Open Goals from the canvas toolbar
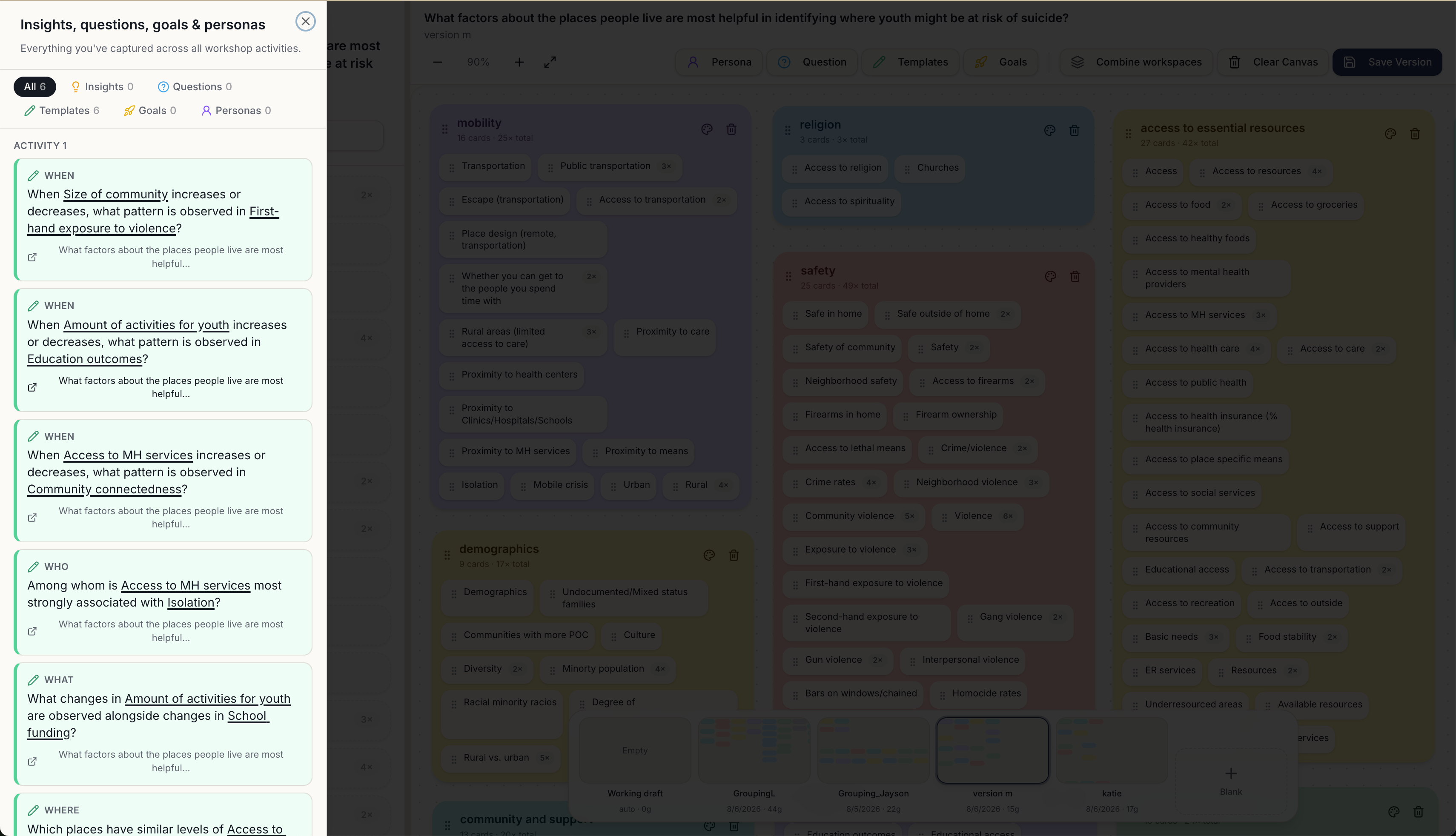1456x836 pixels. pos(1001,62)
